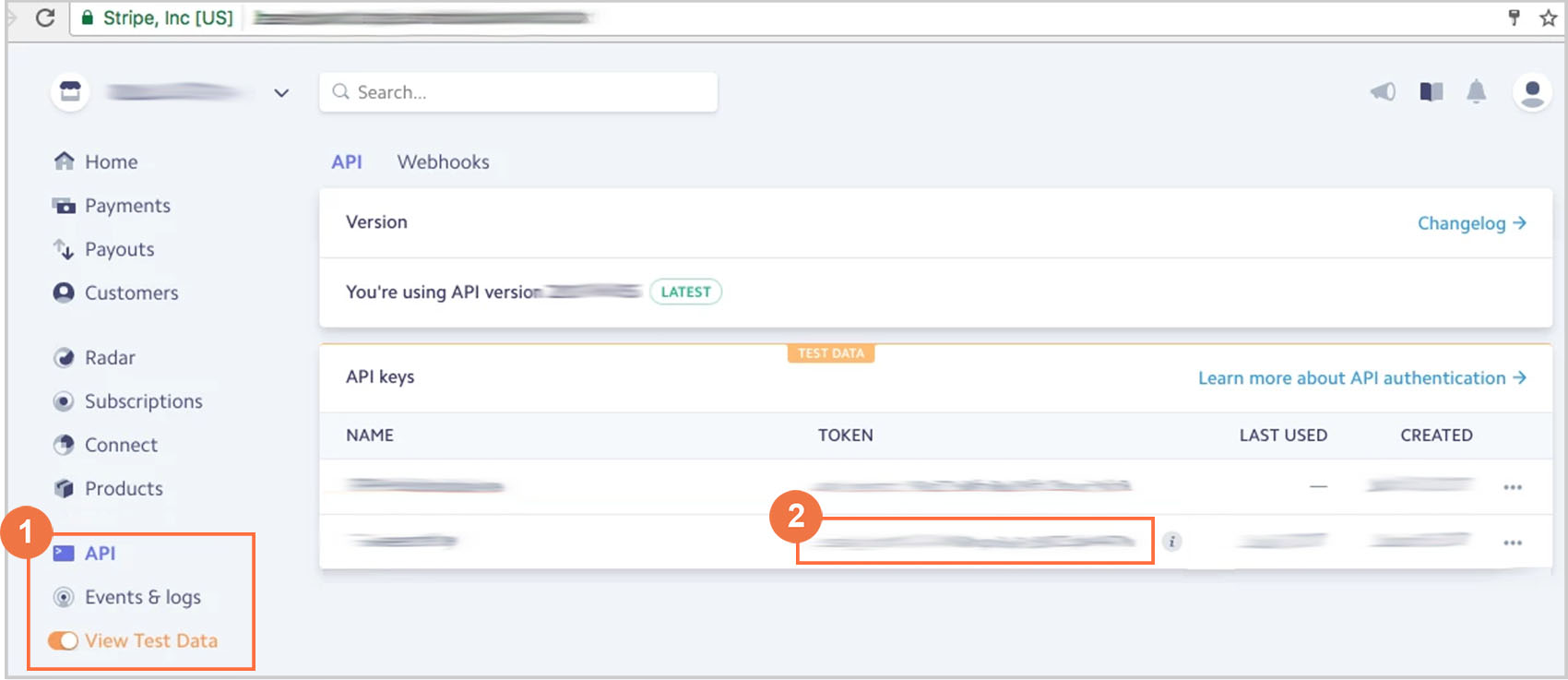Screen dimensions: 1568x680
Task: Click the LATEST version badge
Action: [x=686, y=292]
